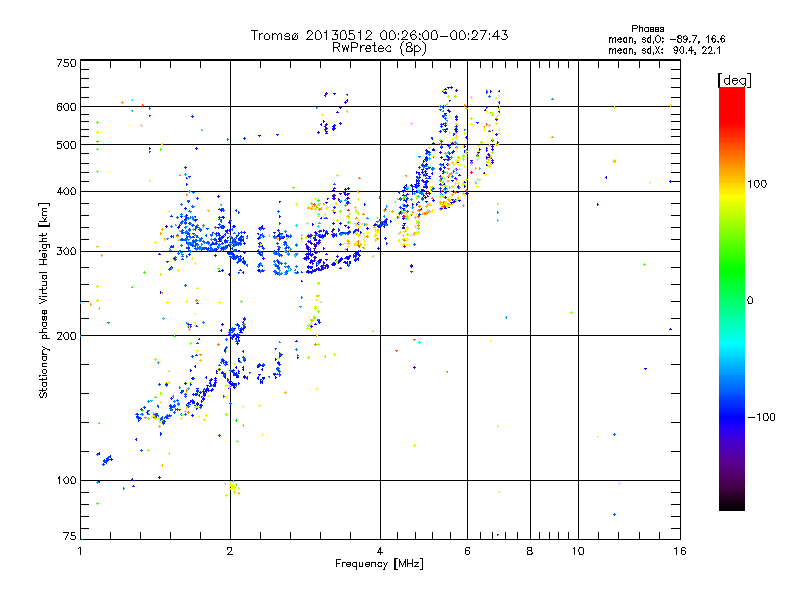This screenshot has height=600, width=800.
Task: Click the x-axis label '2'
Action: point(230,551)
